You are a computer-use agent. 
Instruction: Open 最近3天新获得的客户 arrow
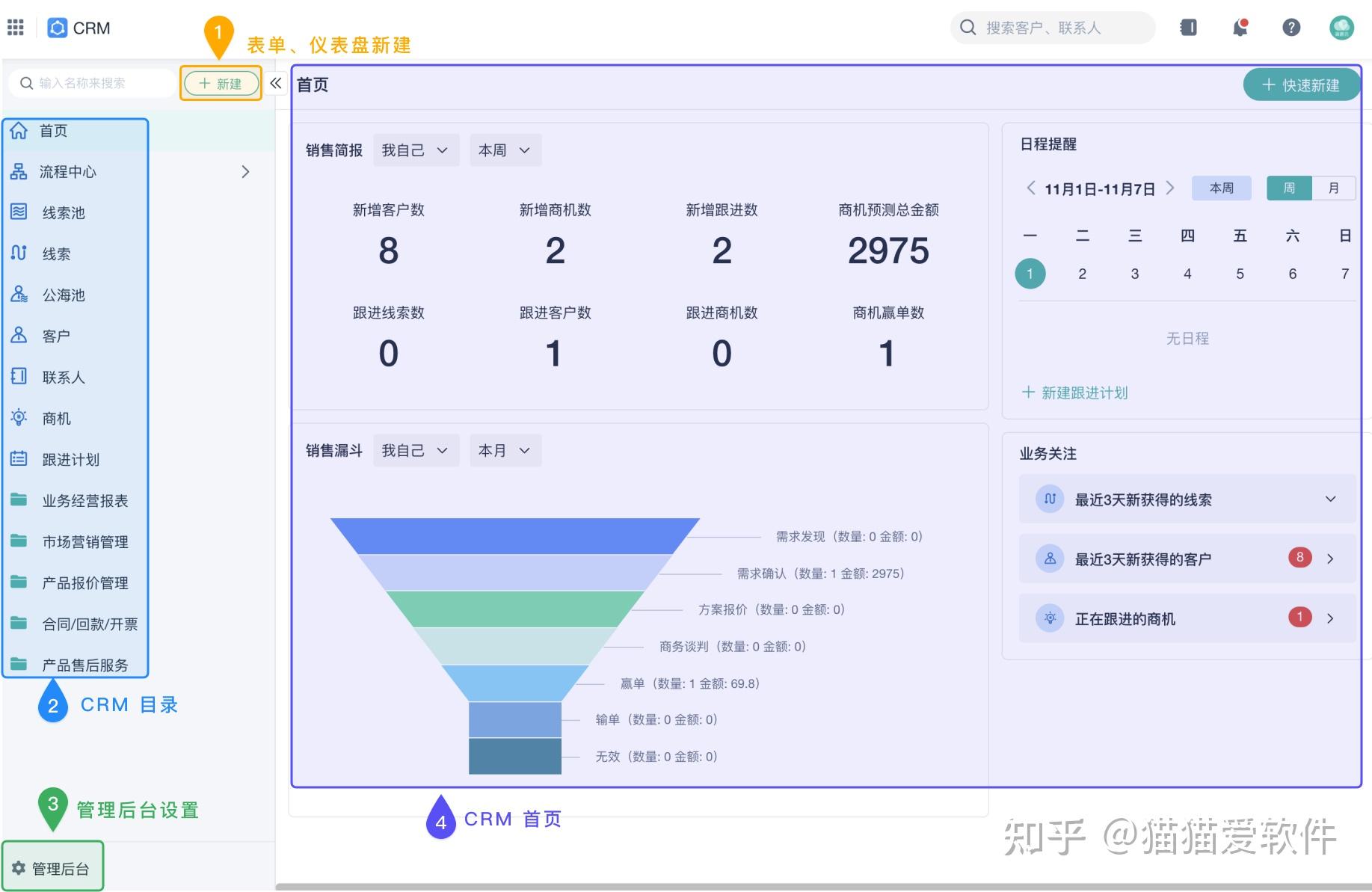1330,559
